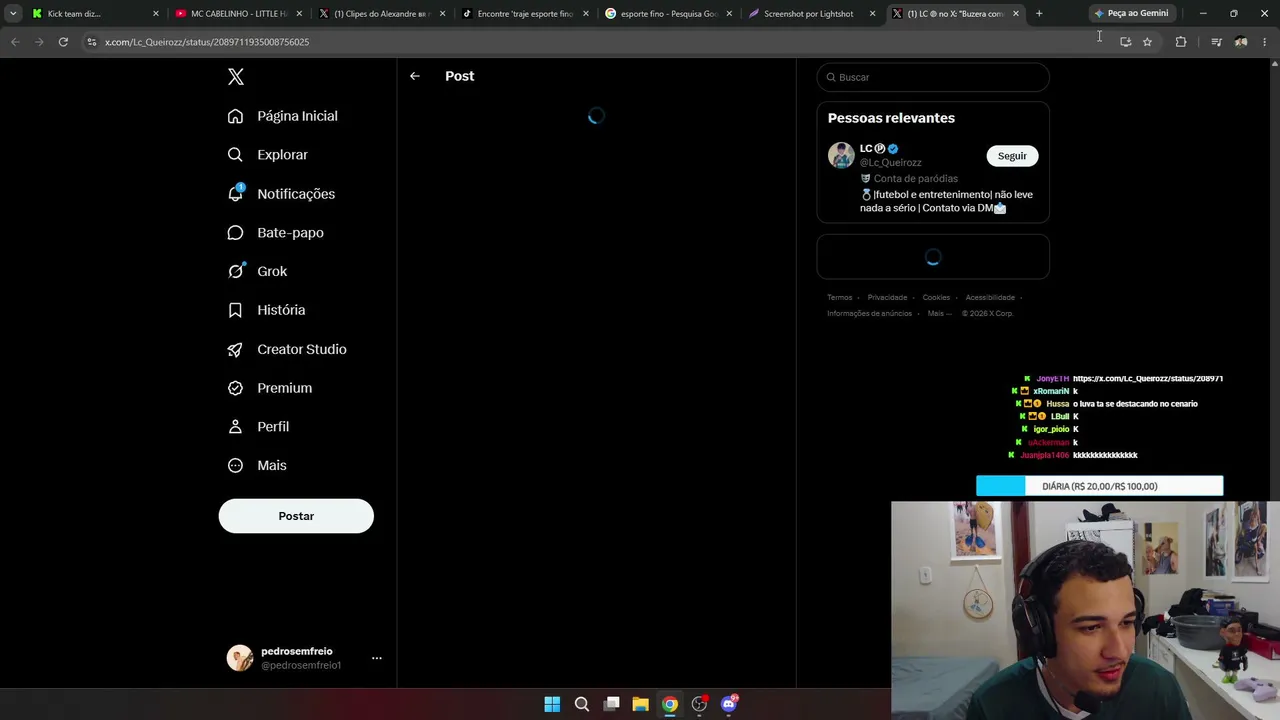Click the Conta de paródias label
The image size is (1280, 720).
point(916,178)
